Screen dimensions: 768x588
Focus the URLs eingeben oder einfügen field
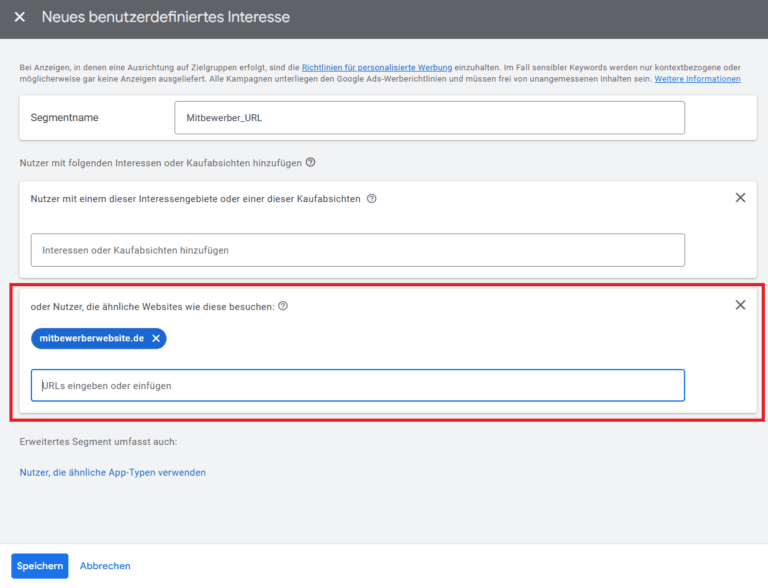pos(358,385)
